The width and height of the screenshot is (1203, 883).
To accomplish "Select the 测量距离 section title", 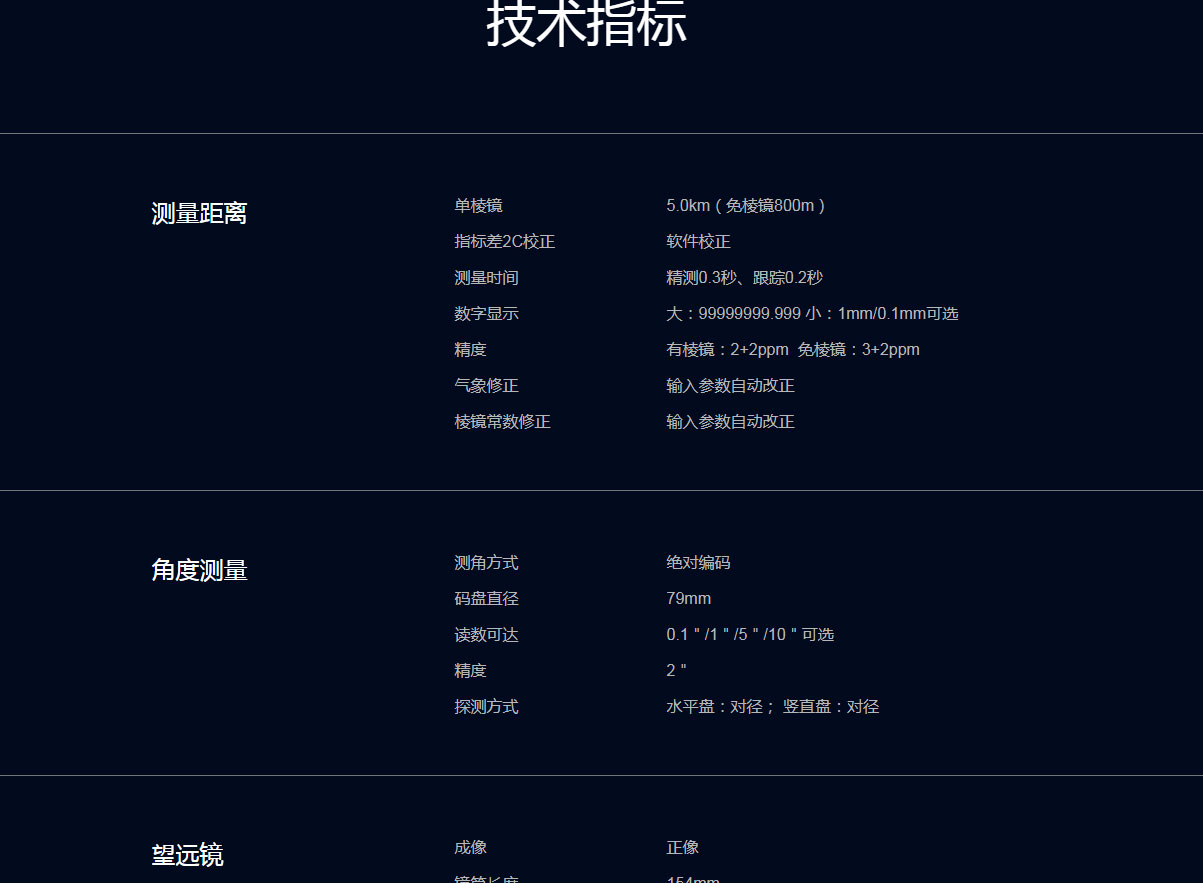I will point(199,213).
